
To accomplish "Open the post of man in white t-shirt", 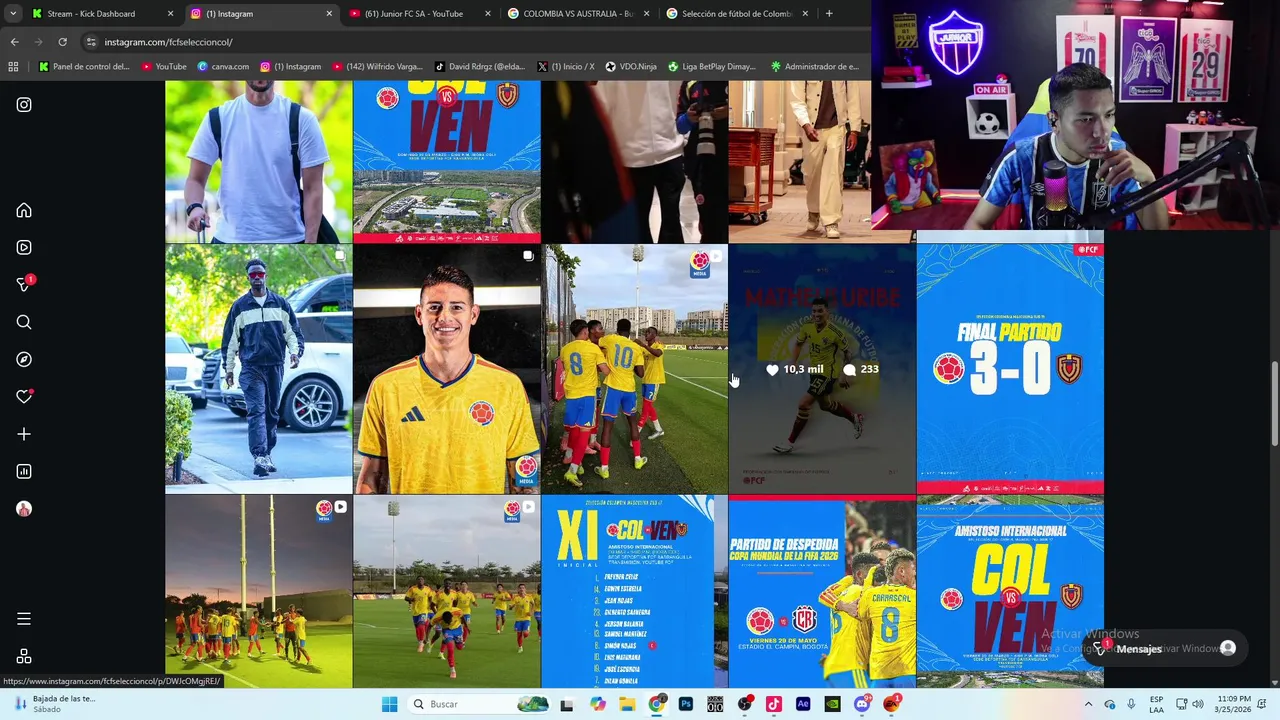I will (x=258, y=162).
